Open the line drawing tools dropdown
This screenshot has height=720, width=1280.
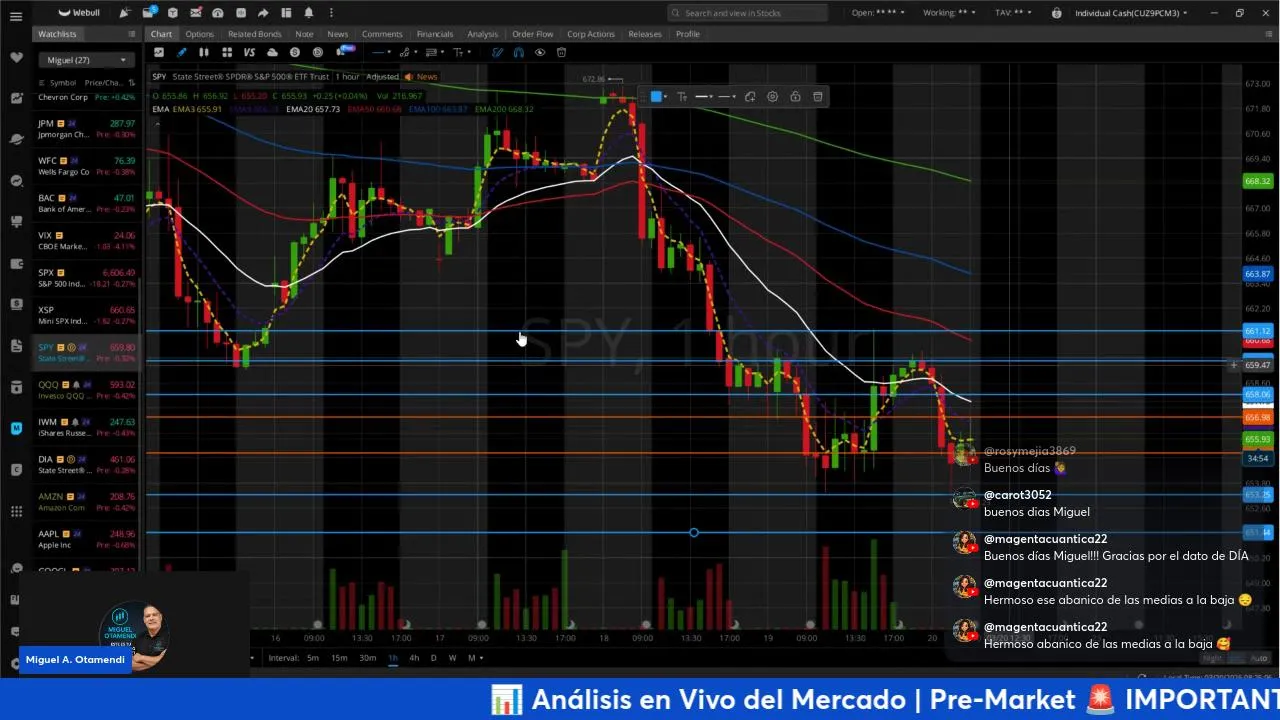click(381, 52)
